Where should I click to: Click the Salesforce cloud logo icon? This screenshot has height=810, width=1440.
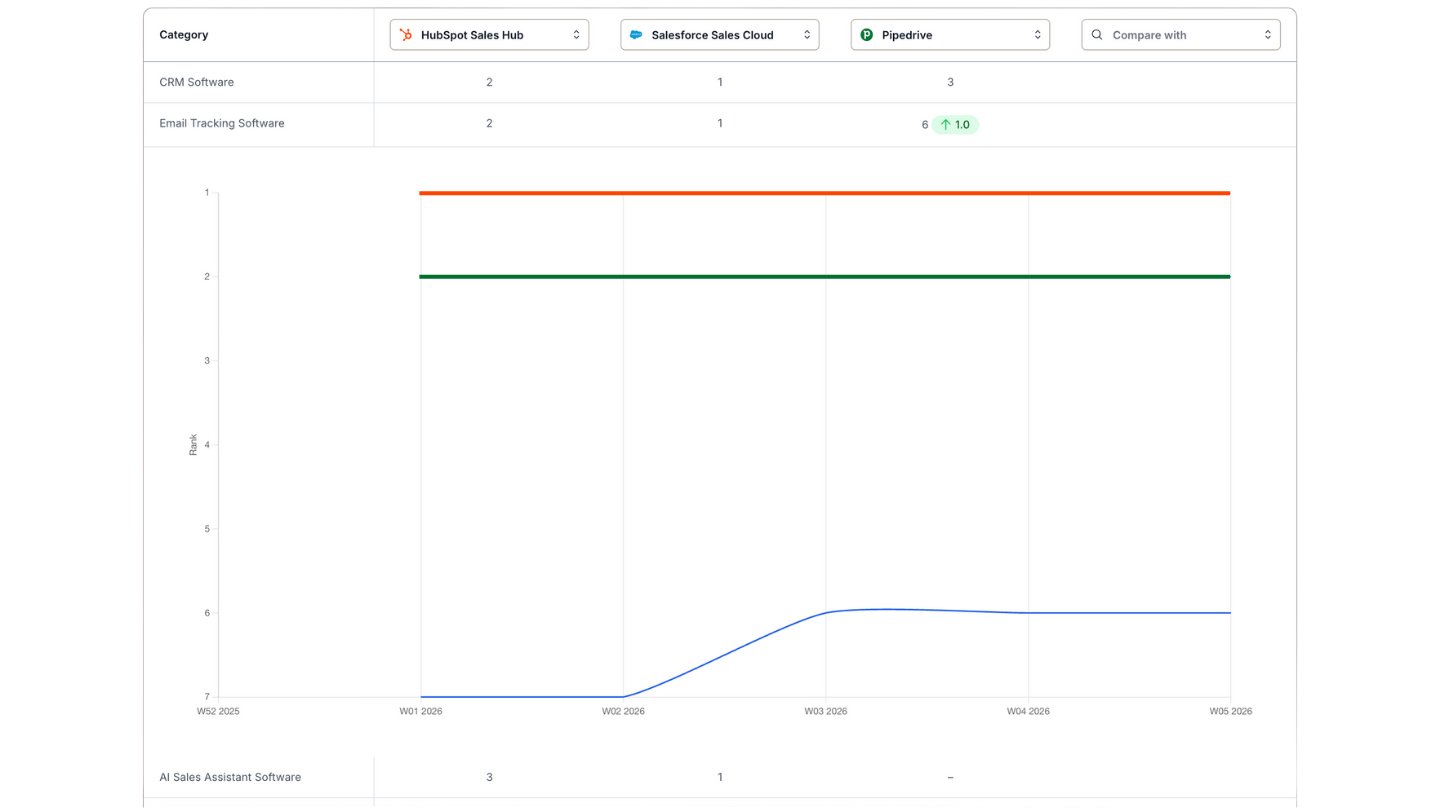pyautogui.click(x=636, y=35)
